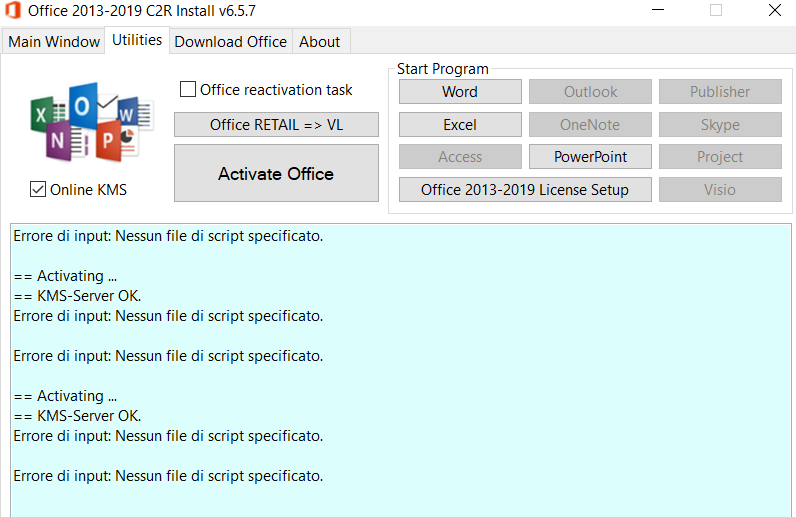
Task: Open the Download Office tab
Action: pyautogui.click(x=230, y=42)
